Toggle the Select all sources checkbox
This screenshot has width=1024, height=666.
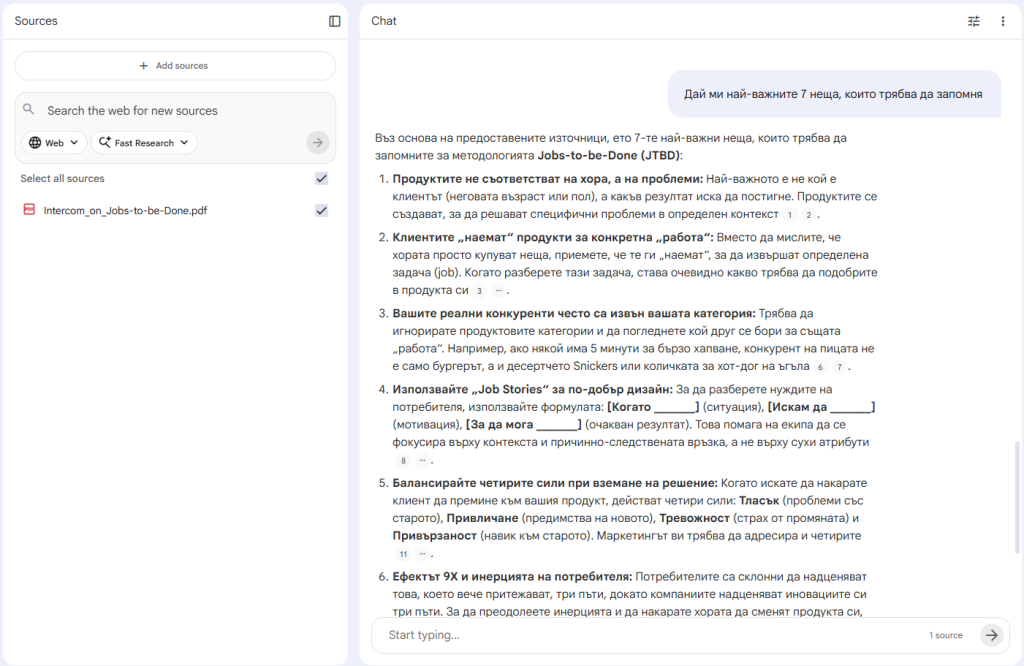[321, 179]
